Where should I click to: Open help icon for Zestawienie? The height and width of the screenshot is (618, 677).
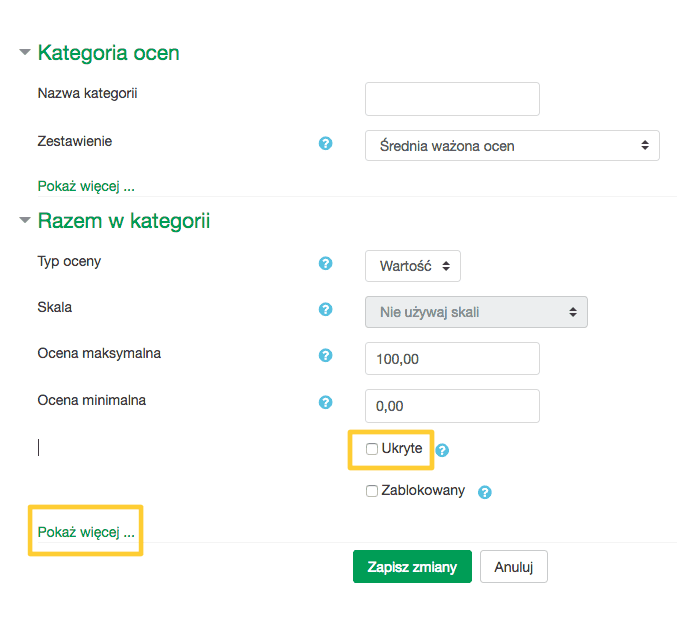click(x=325, y=143)
